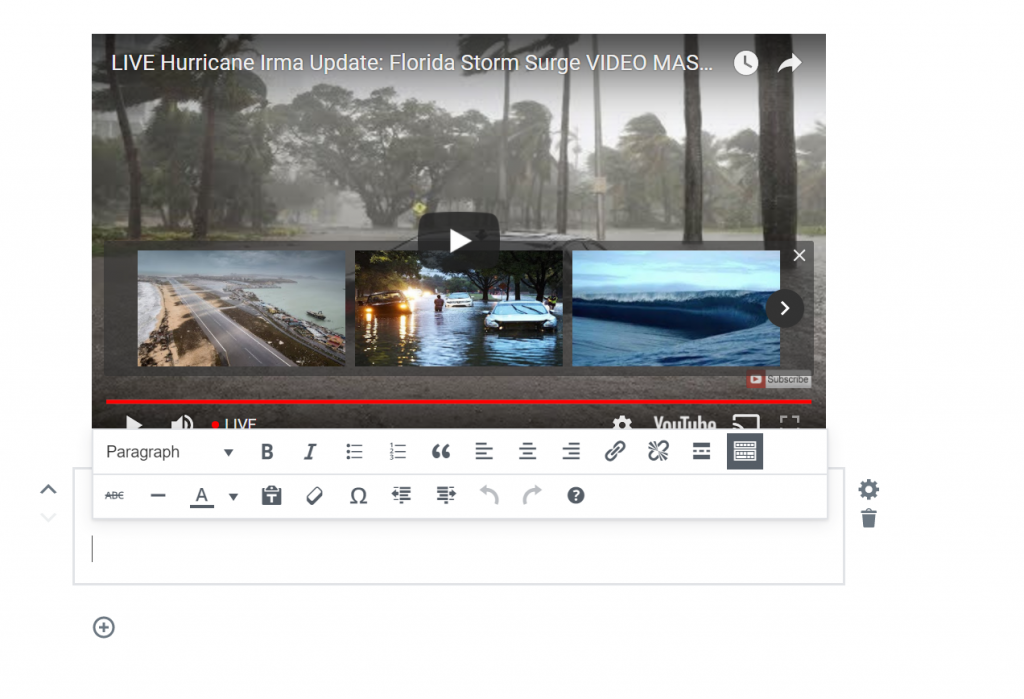This screenshot has height=699, width=1024.
Task: Mute the video with speaker icon
Action: click(x=182, y=423)
